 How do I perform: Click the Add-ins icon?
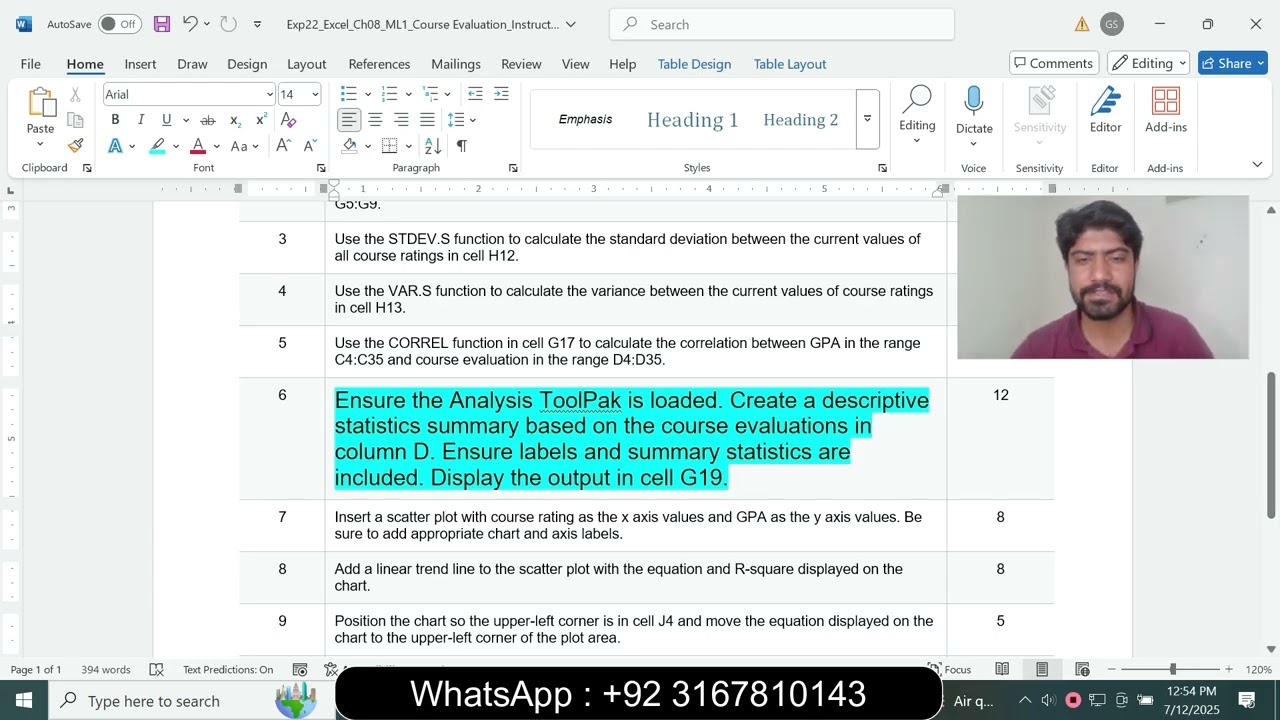(x=1166, y=102)
